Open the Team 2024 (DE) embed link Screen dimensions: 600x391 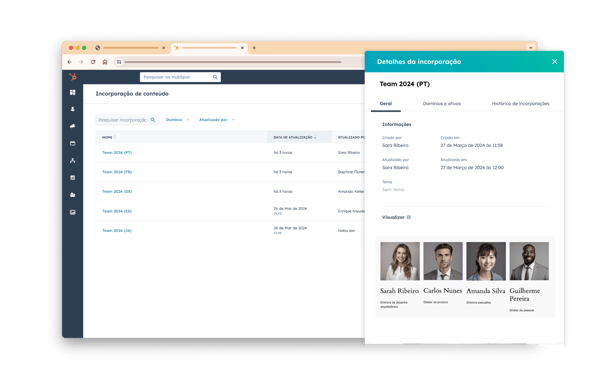point(117,191)
